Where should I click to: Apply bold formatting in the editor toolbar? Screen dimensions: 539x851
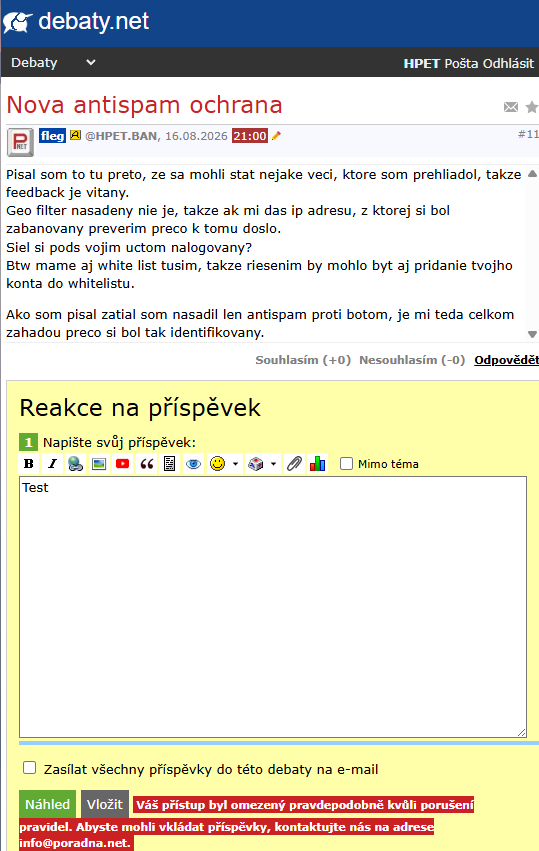click(29, 464)
